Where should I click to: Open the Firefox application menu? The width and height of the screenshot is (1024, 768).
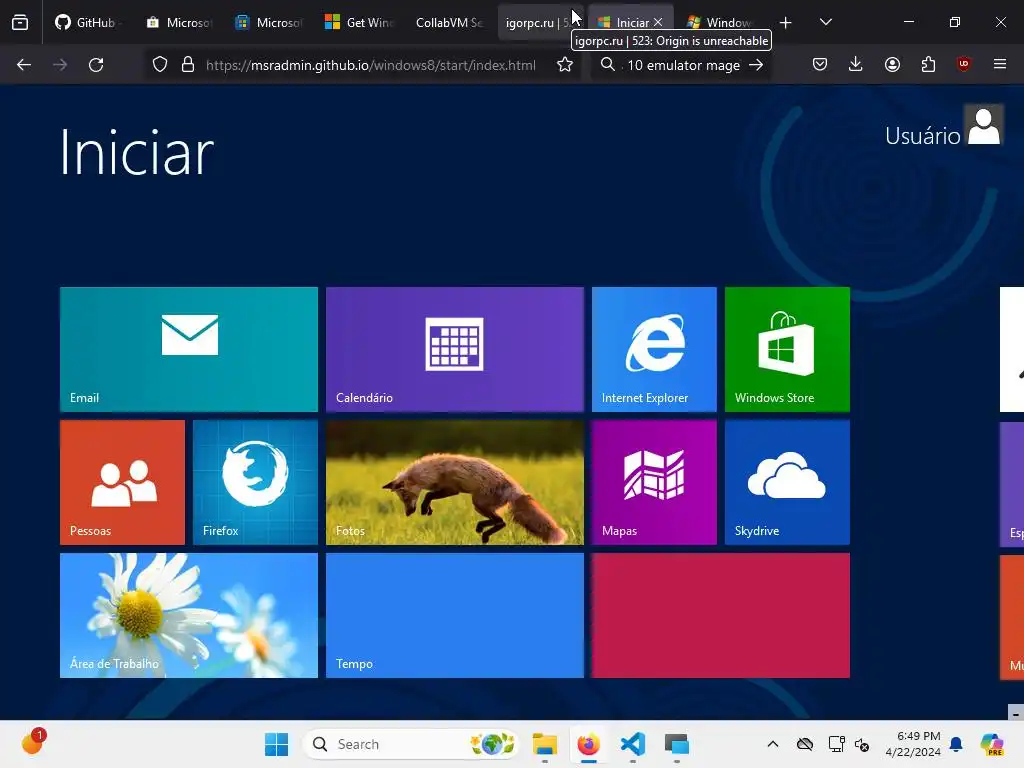1000,65
